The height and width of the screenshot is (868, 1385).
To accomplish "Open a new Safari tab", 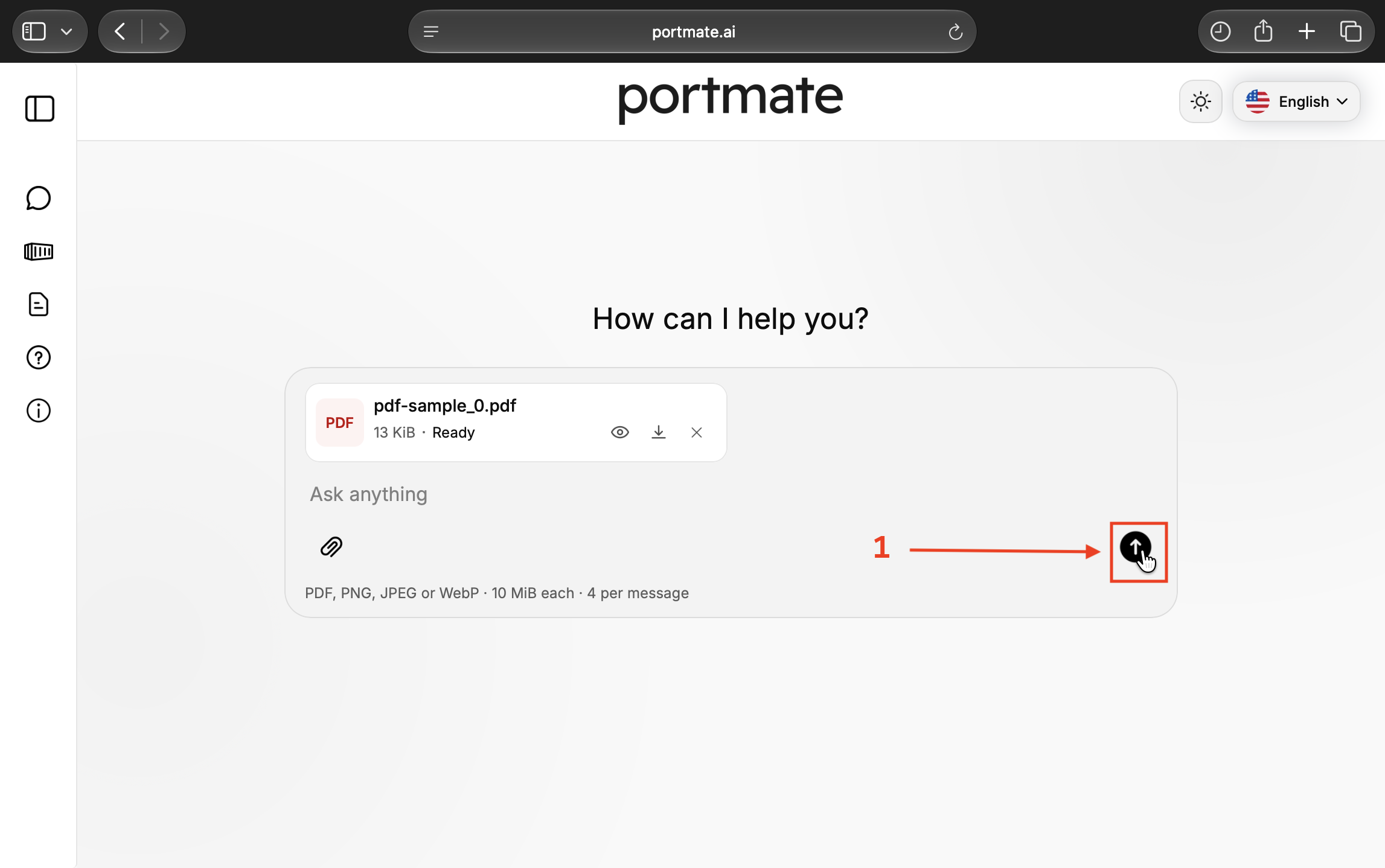I will pos(1307,31).
